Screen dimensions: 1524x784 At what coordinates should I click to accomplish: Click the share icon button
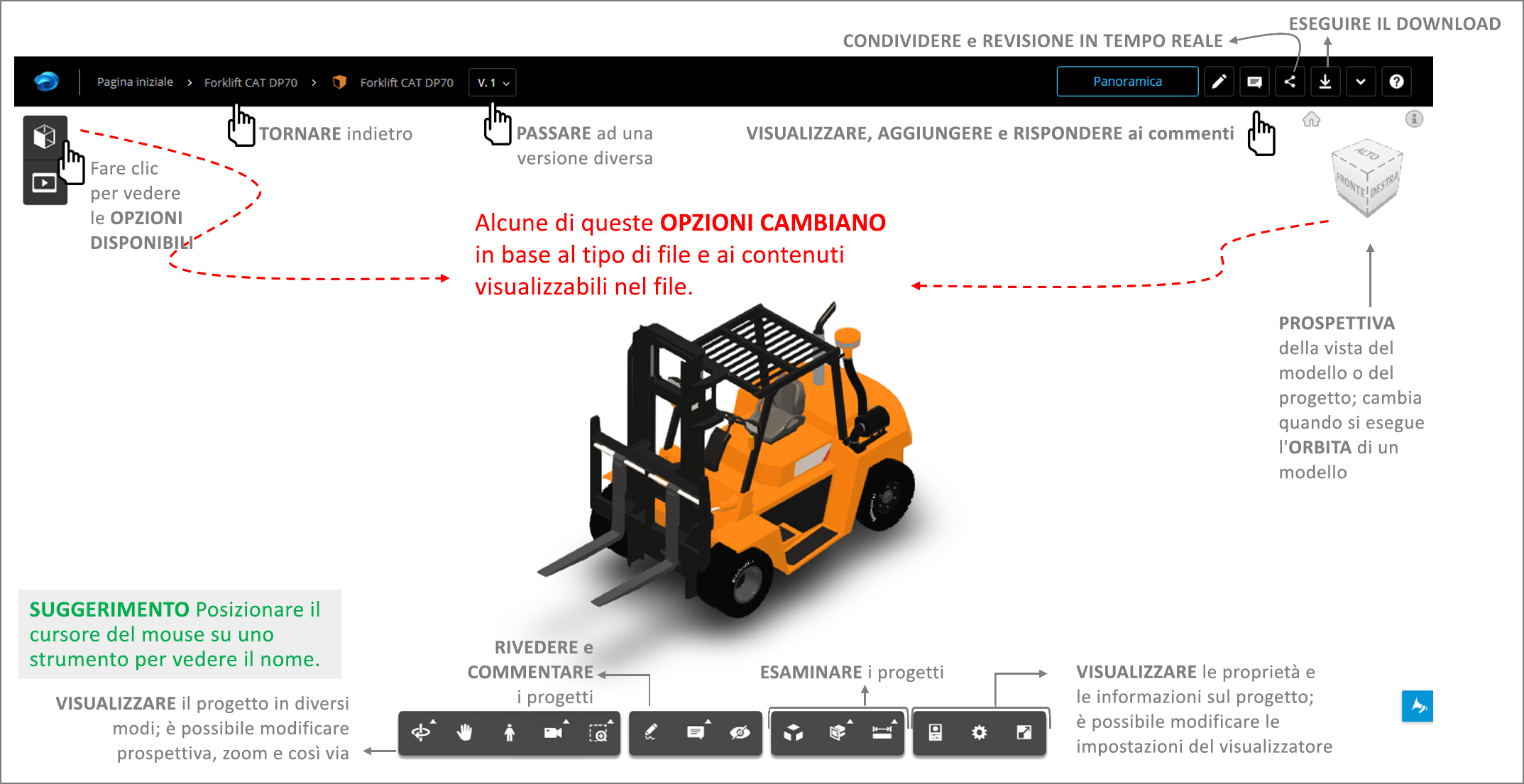click(1290, 82)
